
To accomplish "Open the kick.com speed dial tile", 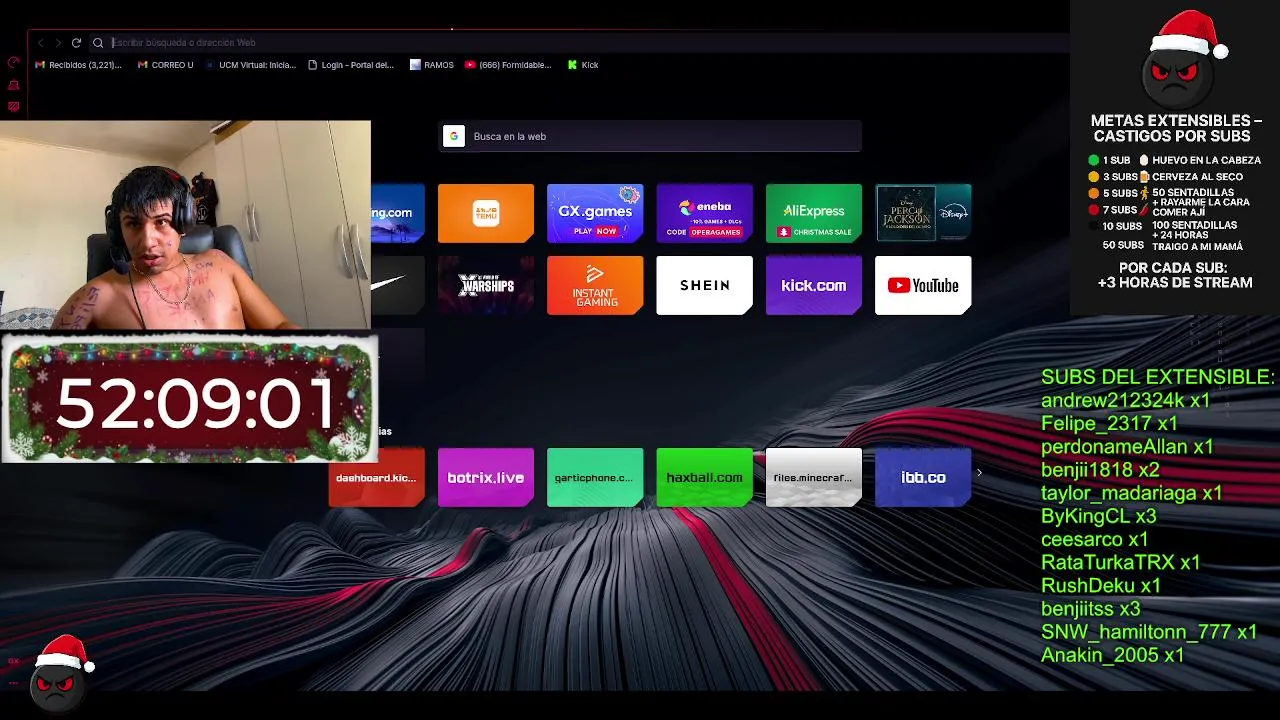I will [x=814, y=286].
